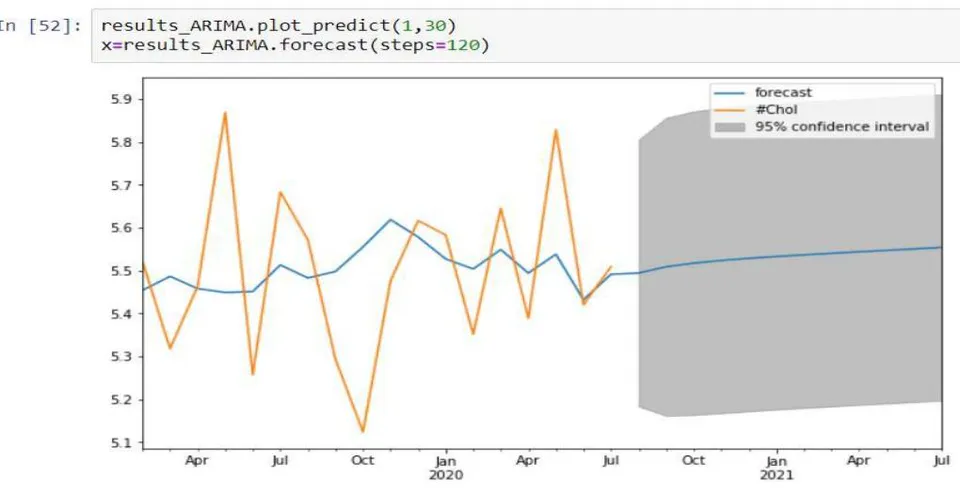Viewport: 960px width, 495px height.
Task: Click the code cell input area
Action: click(525, 36)
